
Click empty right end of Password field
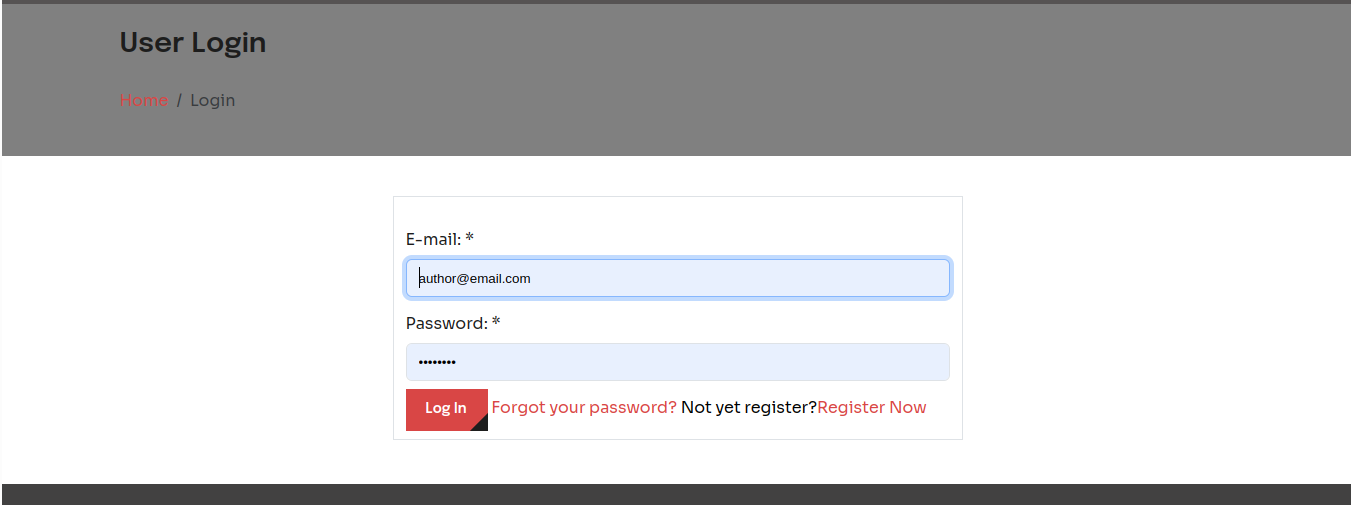tap(900, 362)
